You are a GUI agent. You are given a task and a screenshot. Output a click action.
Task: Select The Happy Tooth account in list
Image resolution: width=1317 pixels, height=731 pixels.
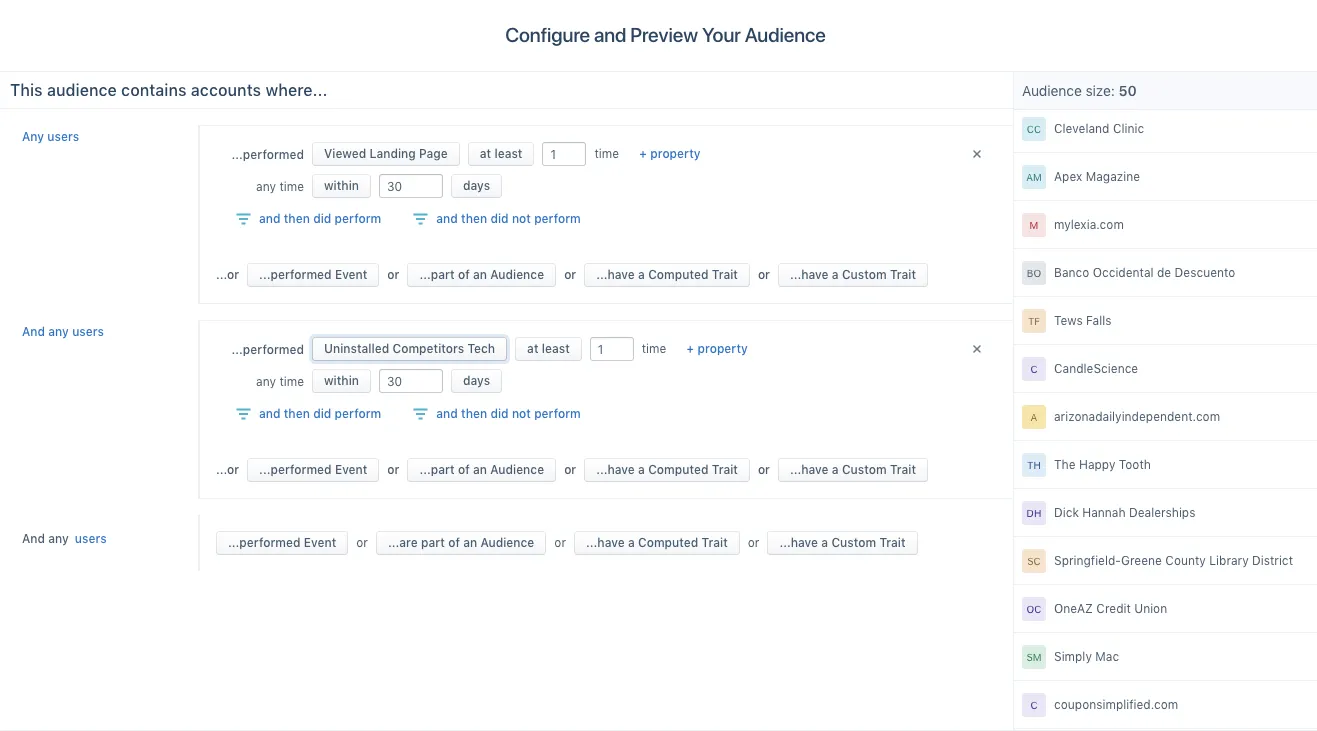1102,465
